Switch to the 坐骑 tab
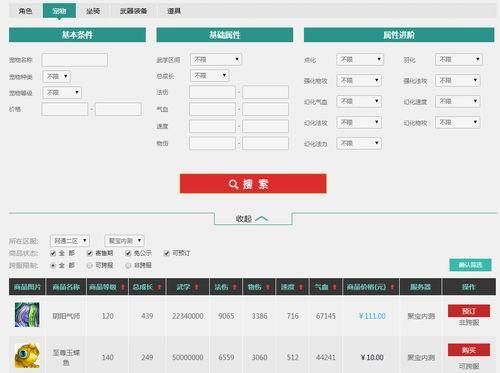500x373 pixels. [x=93, y=11]
